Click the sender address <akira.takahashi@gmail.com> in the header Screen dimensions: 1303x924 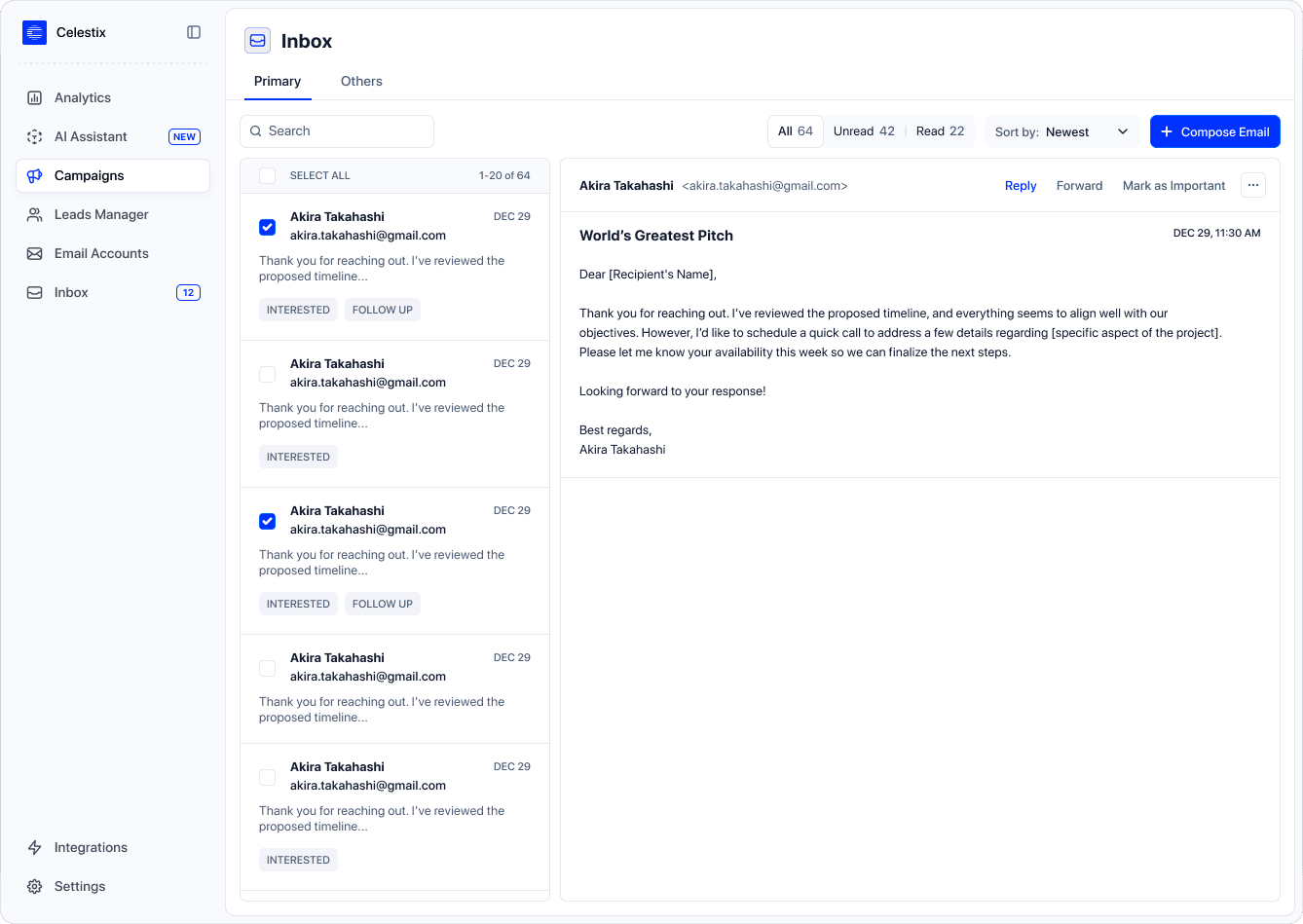point(764,186)
